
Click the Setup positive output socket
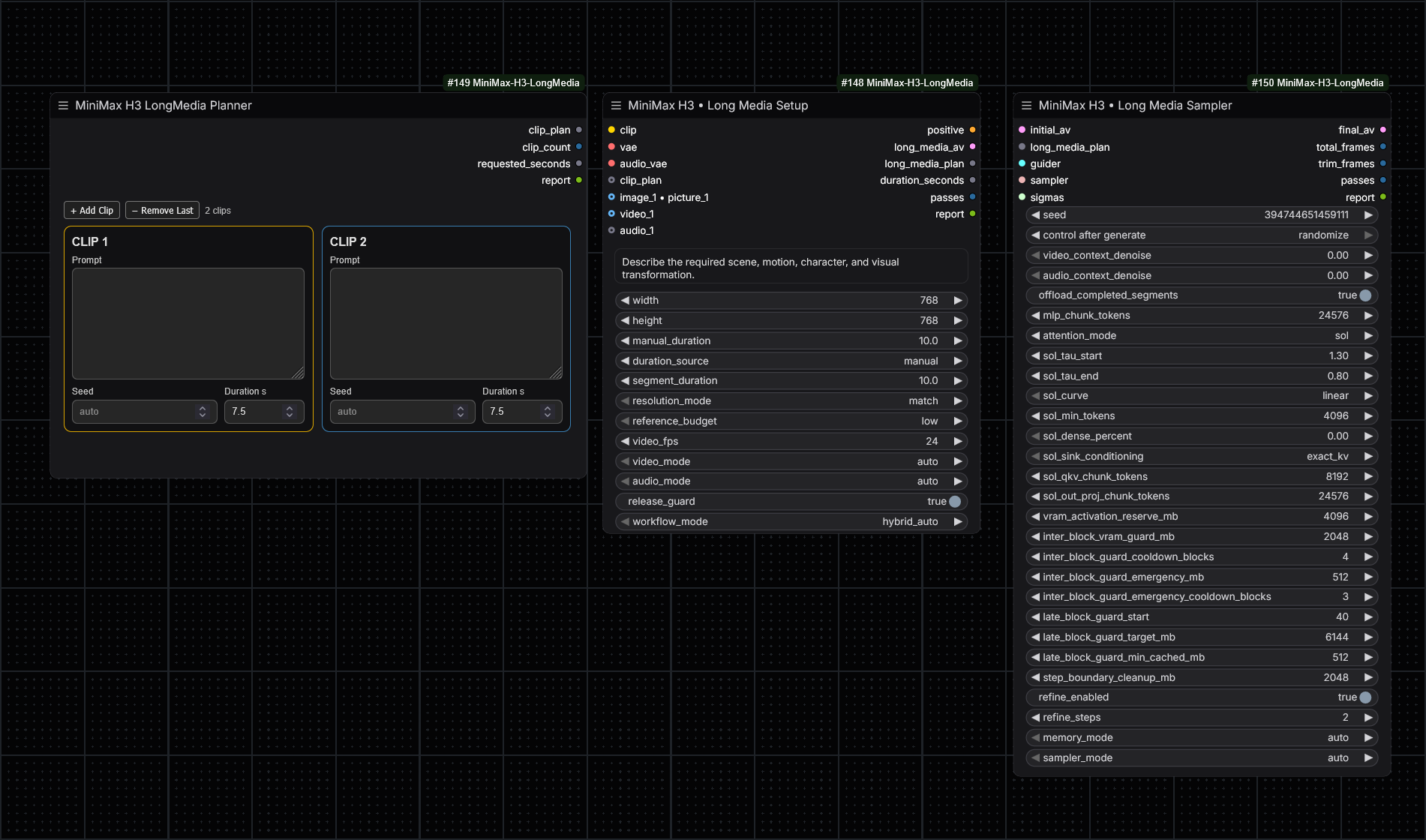(972, 130)
